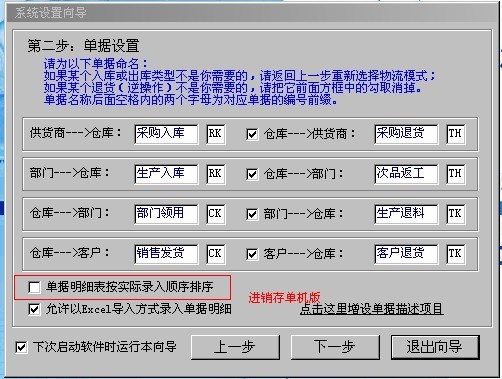Click CK prefix box beside 部门领用
The height and width of the screenshot is (379, 502).
pyautogui.click(x=216, y=214)
